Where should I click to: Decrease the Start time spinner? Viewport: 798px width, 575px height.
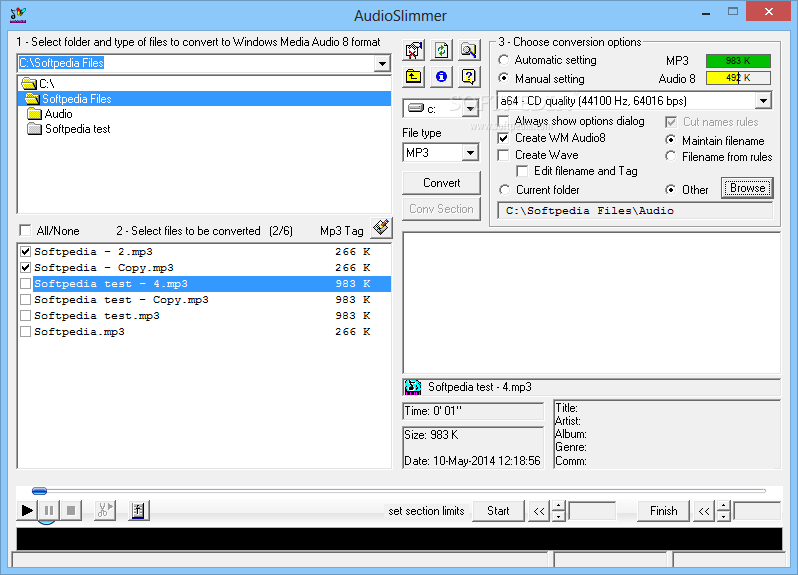pos(559,516)
